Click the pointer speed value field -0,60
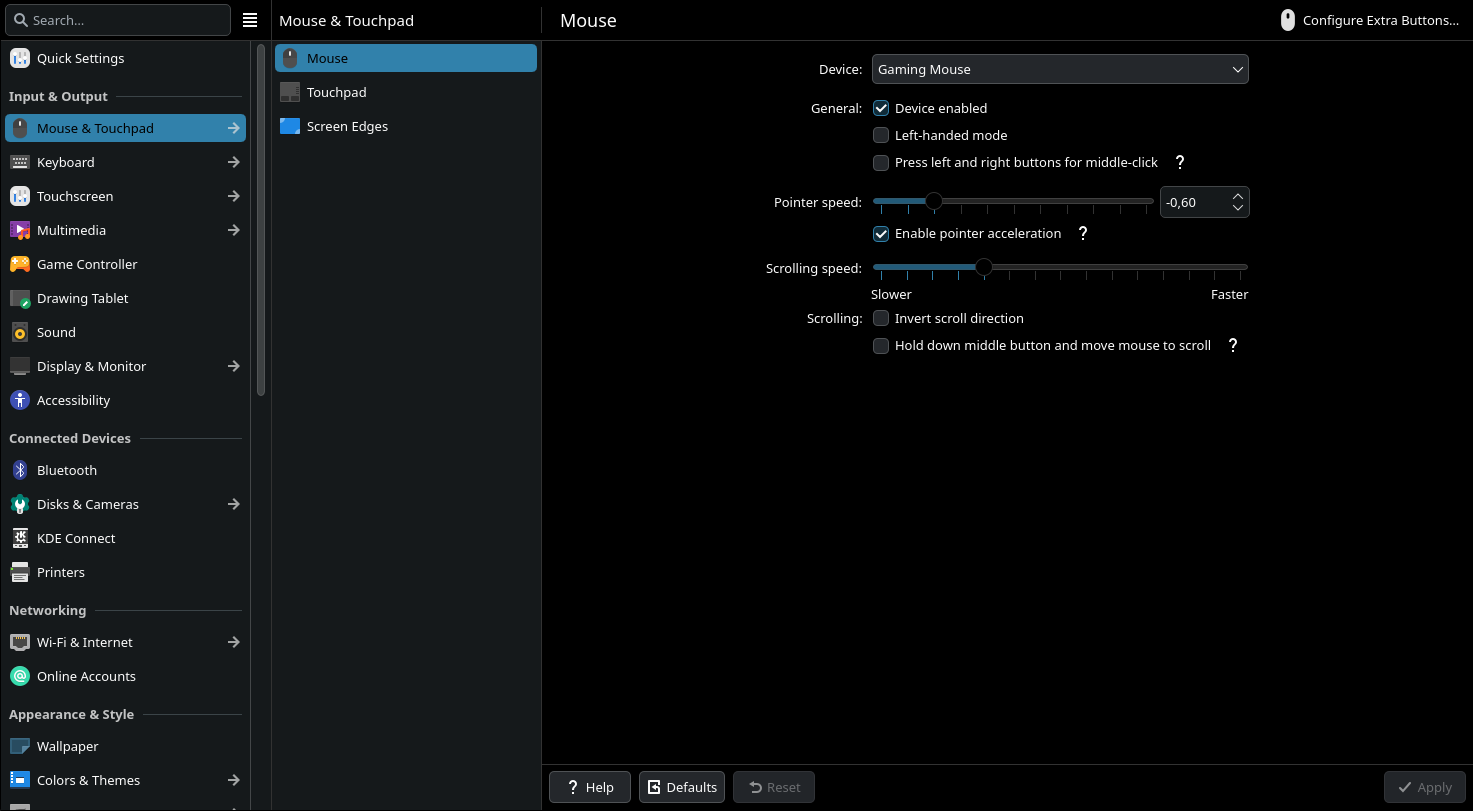This screenshot has width=1473, height=811. tap(1195, 202)
